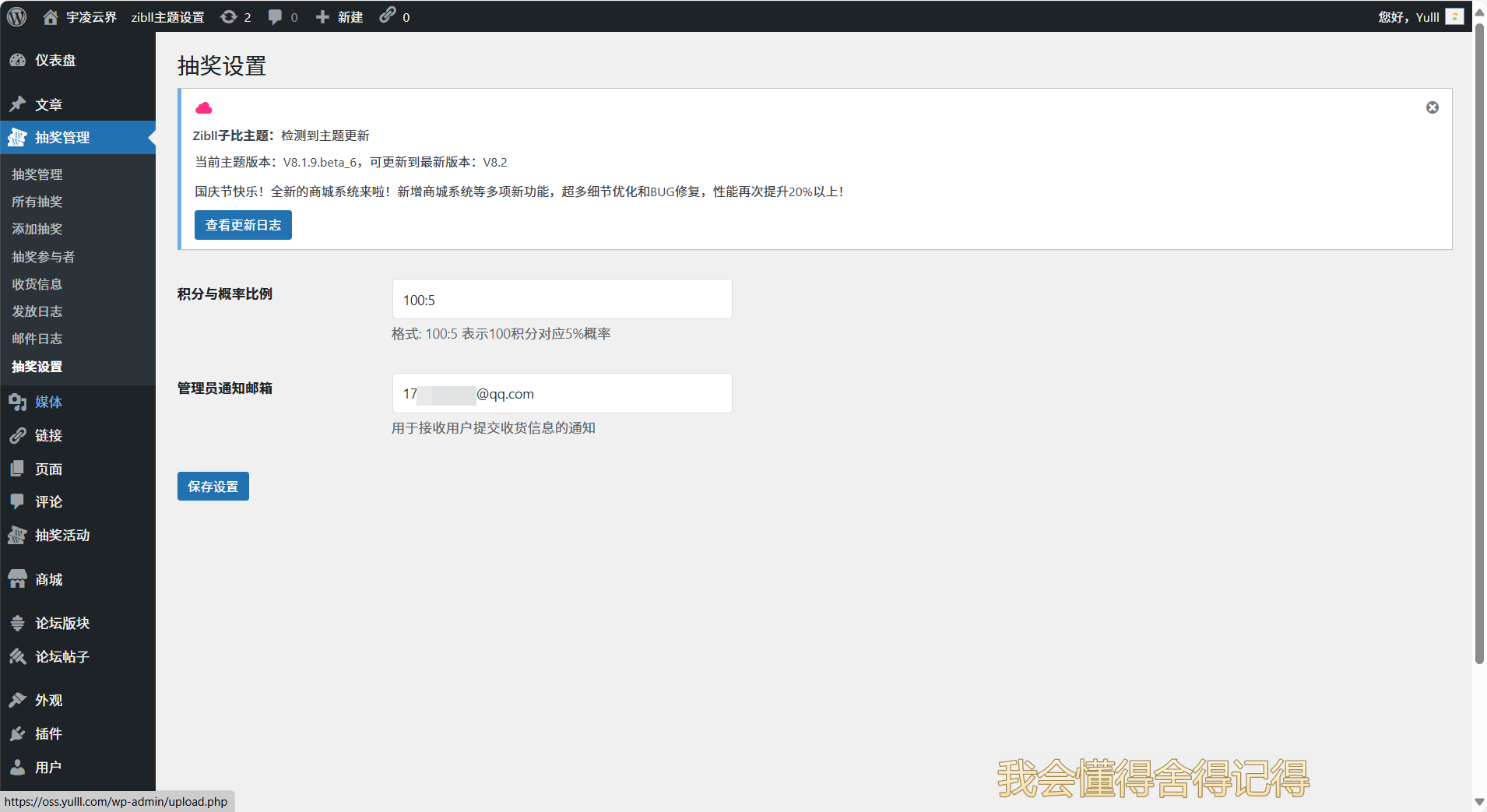
Task: Open the 发放日志 submenu item
Action: [37, 311]
